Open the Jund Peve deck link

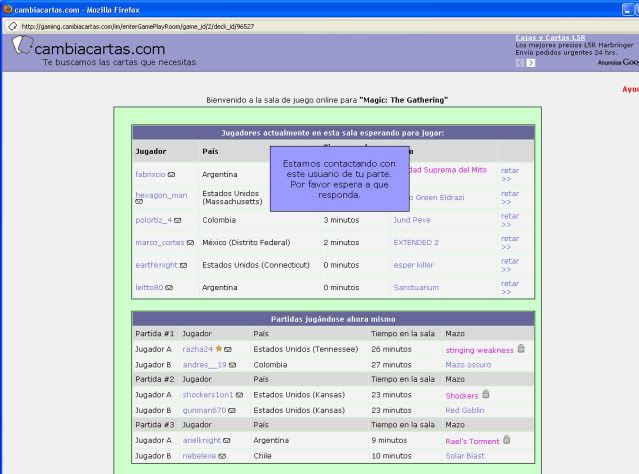(412, 220)
